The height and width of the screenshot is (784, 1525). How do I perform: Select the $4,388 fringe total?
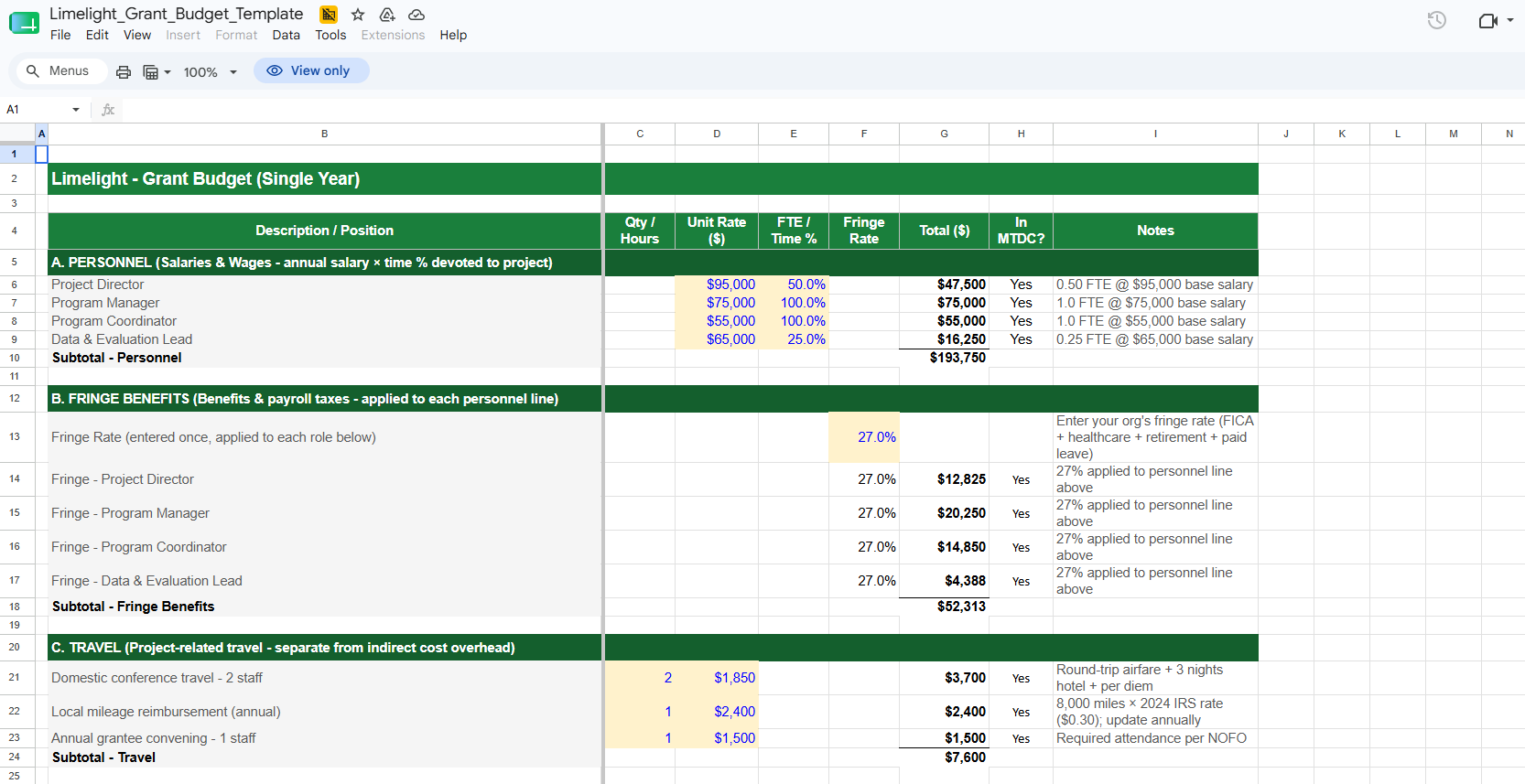pos(944,581)
